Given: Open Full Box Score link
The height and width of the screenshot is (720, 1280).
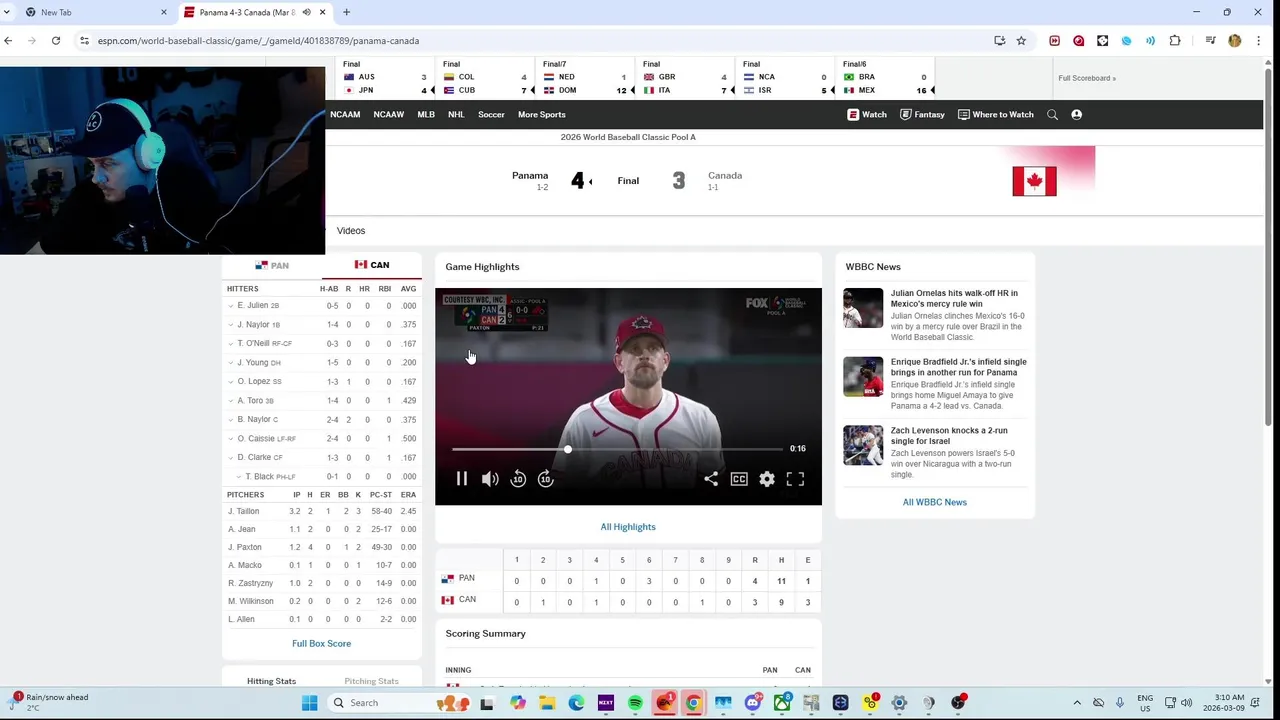Looking at the screenshot, I should [x=322, y=644].
